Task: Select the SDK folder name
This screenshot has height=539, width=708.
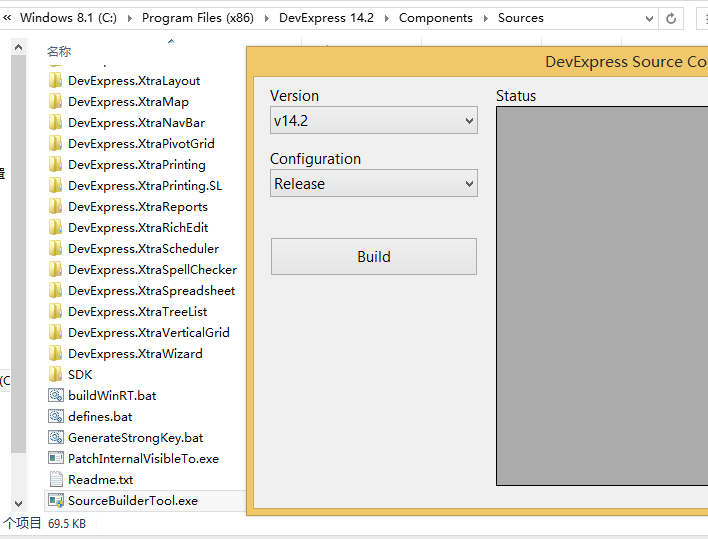Action: click(x=80, y=375)
